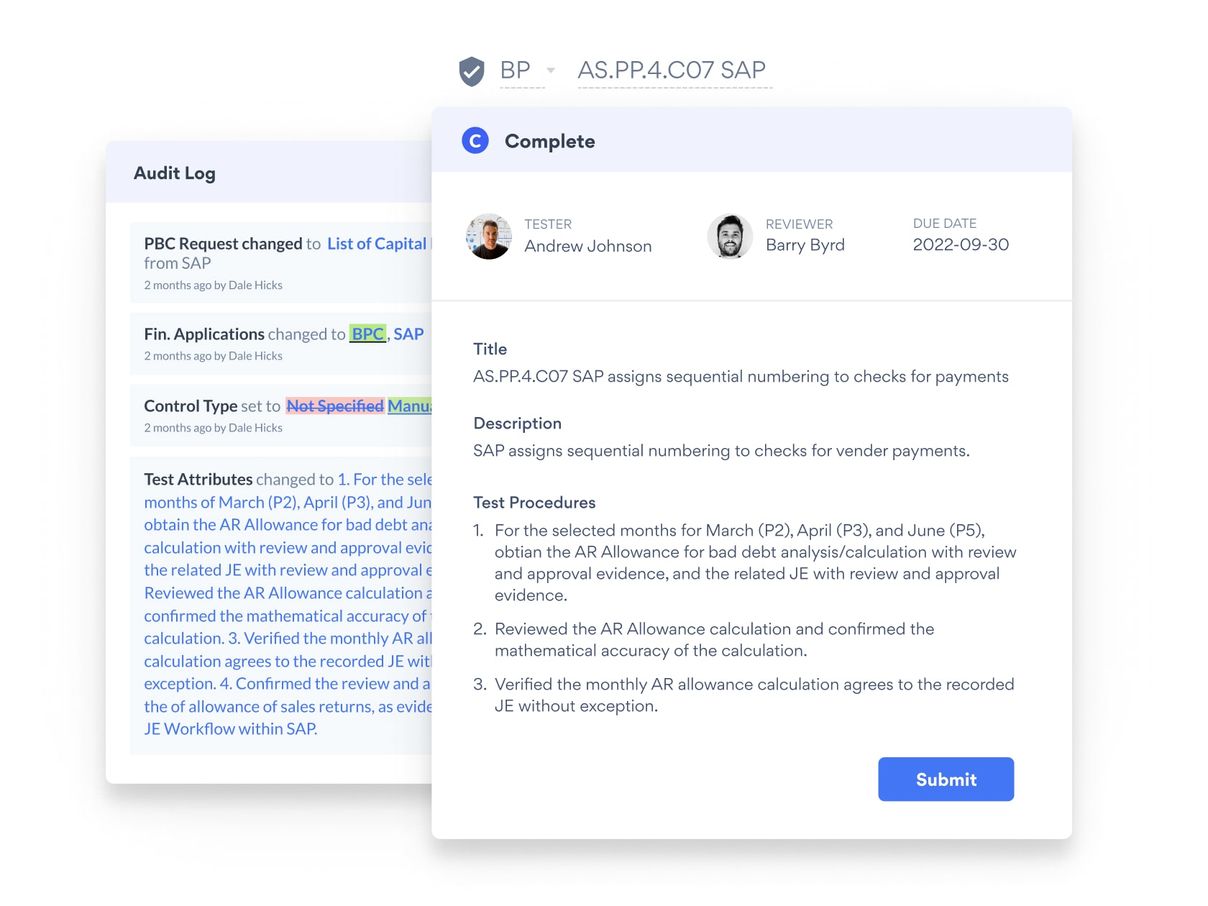Viewport: 1208px width, 906px height.
Task: Click the highlighted BPC application link
Action: pos(368,334)
